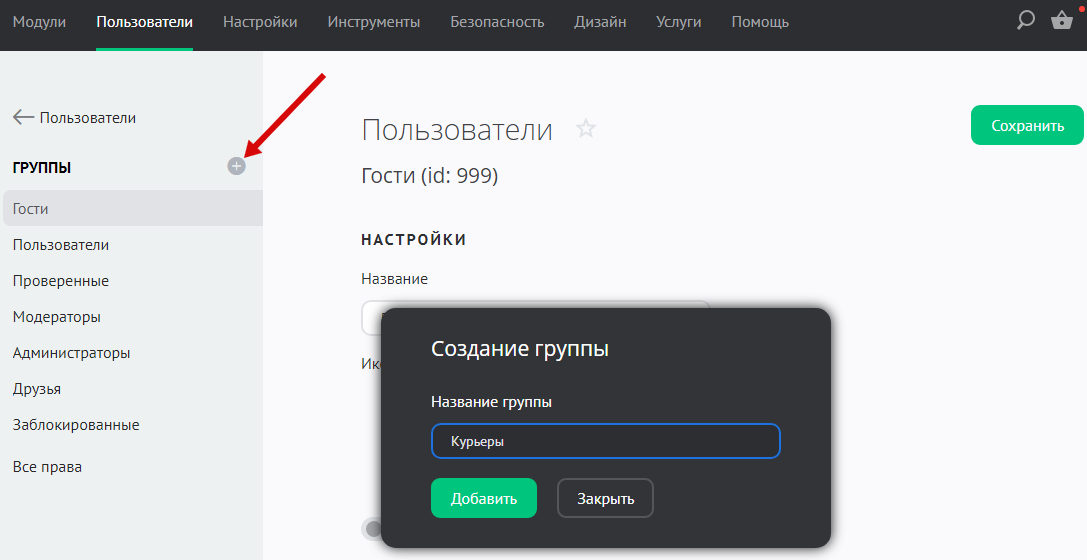Toggle the partially hidden switch behind the dialog

[373, 528]
